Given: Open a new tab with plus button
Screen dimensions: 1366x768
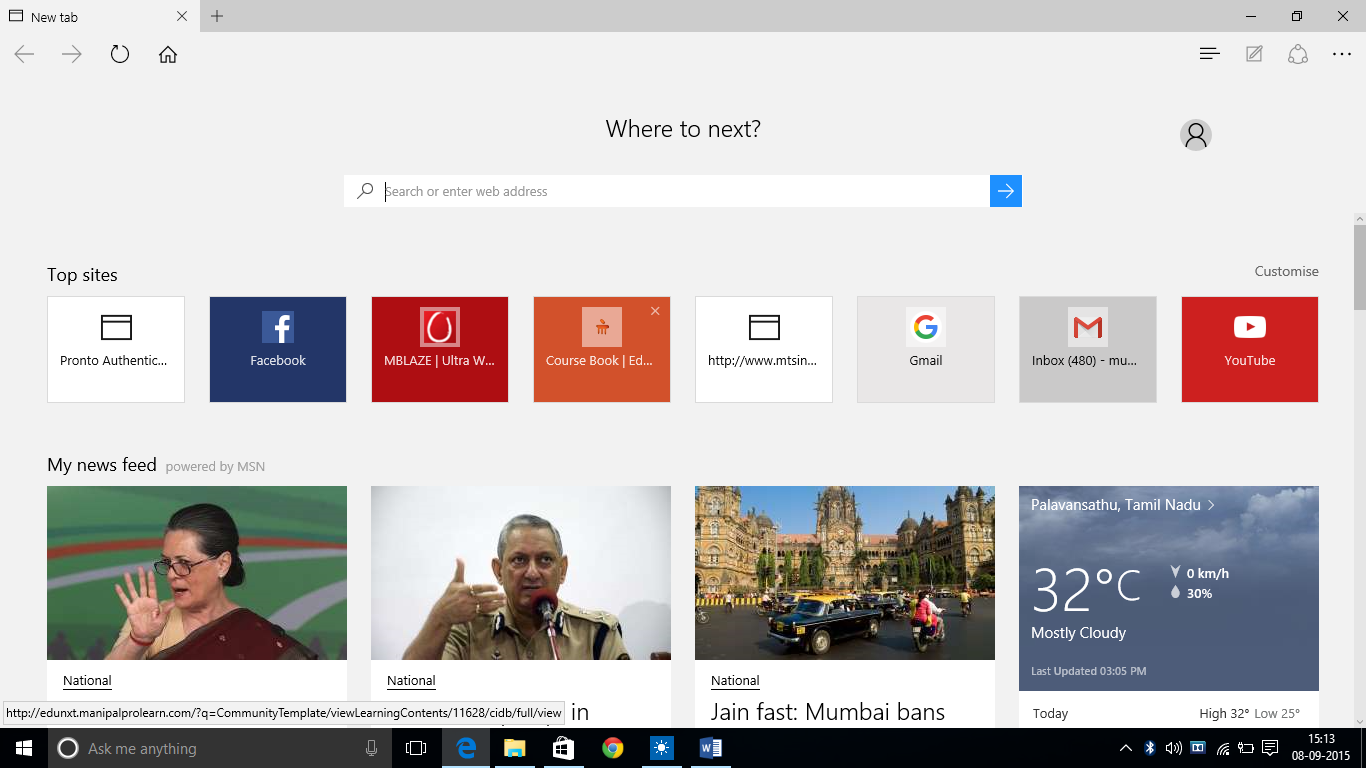Looking at the screenshot, I should click(x=217, y=16).
